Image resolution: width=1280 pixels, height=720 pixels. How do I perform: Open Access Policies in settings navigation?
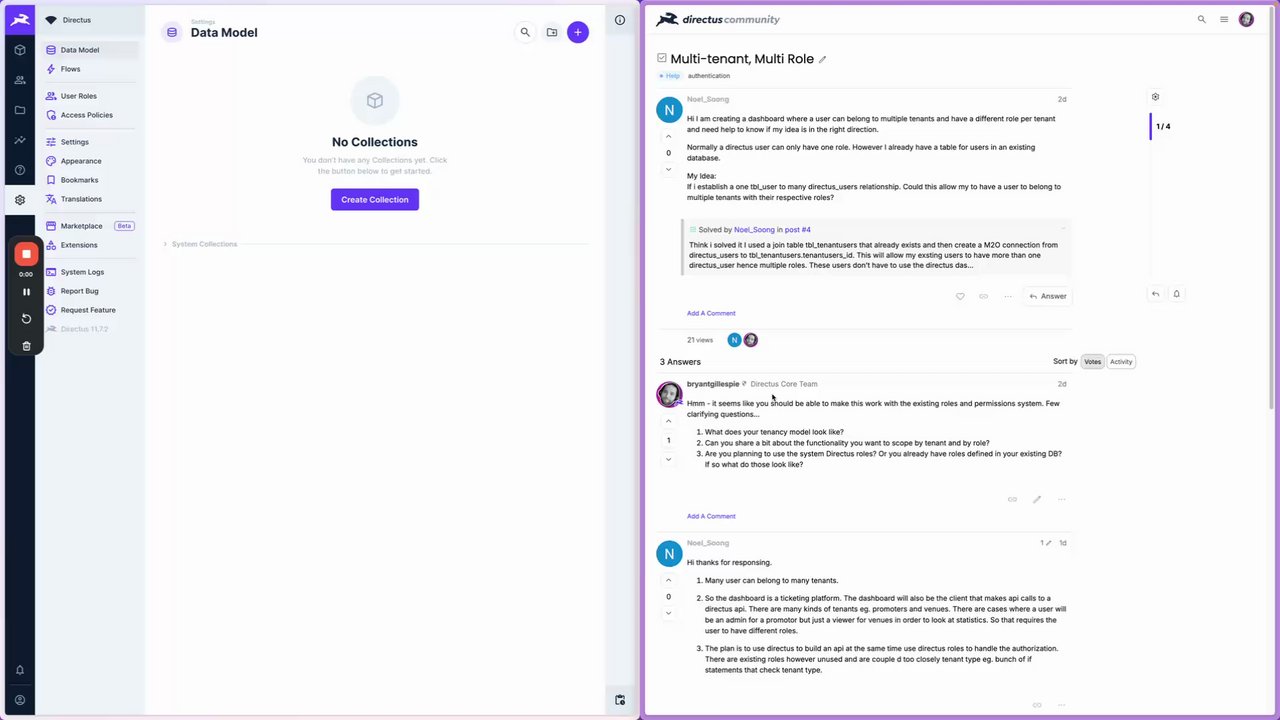tap(90, 115)
